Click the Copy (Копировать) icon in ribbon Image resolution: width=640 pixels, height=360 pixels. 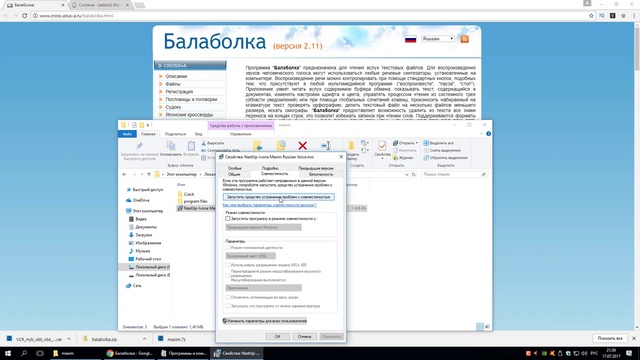[171, 146]
